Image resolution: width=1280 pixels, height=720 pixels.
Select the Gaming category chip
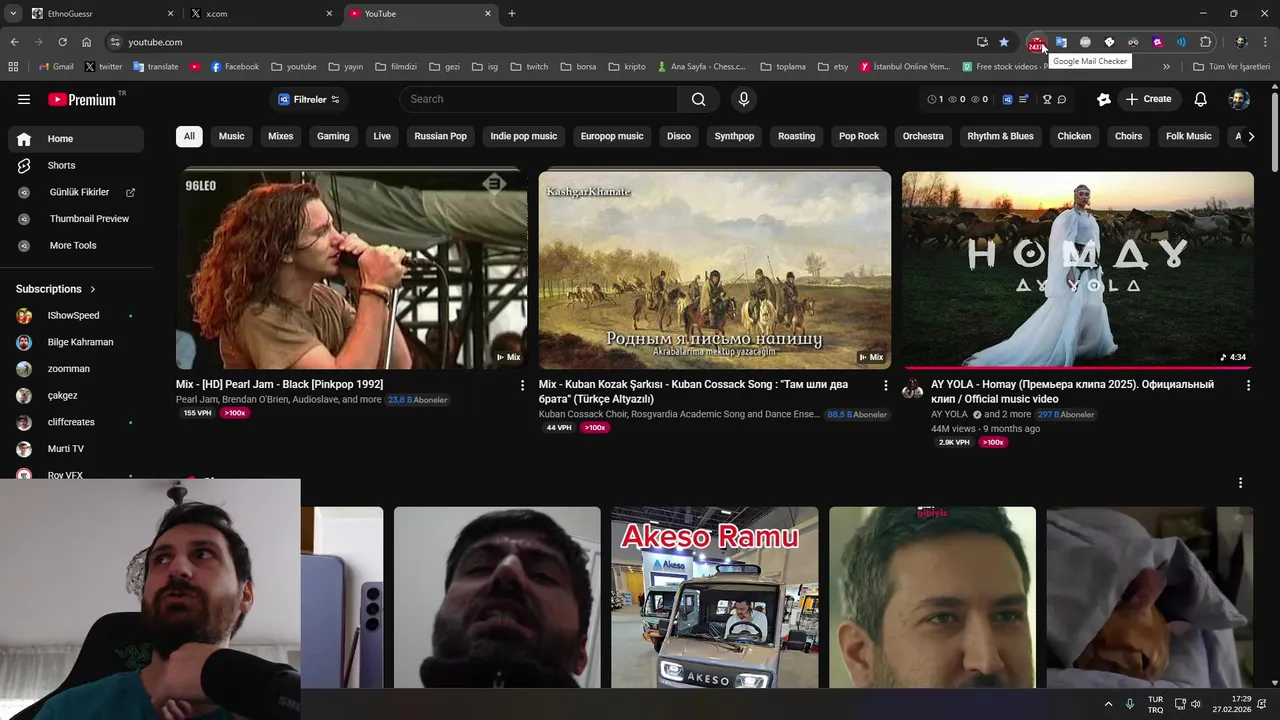[333, 136]
